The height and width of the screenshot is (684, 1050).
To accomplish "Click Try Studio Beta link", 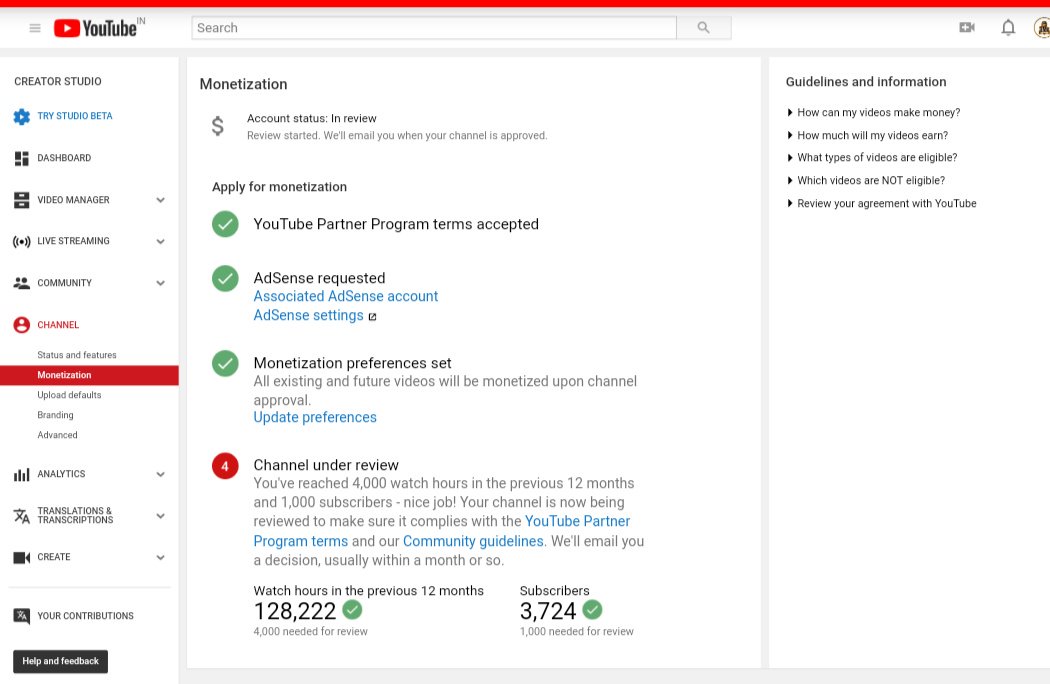I will coord(75,116).
